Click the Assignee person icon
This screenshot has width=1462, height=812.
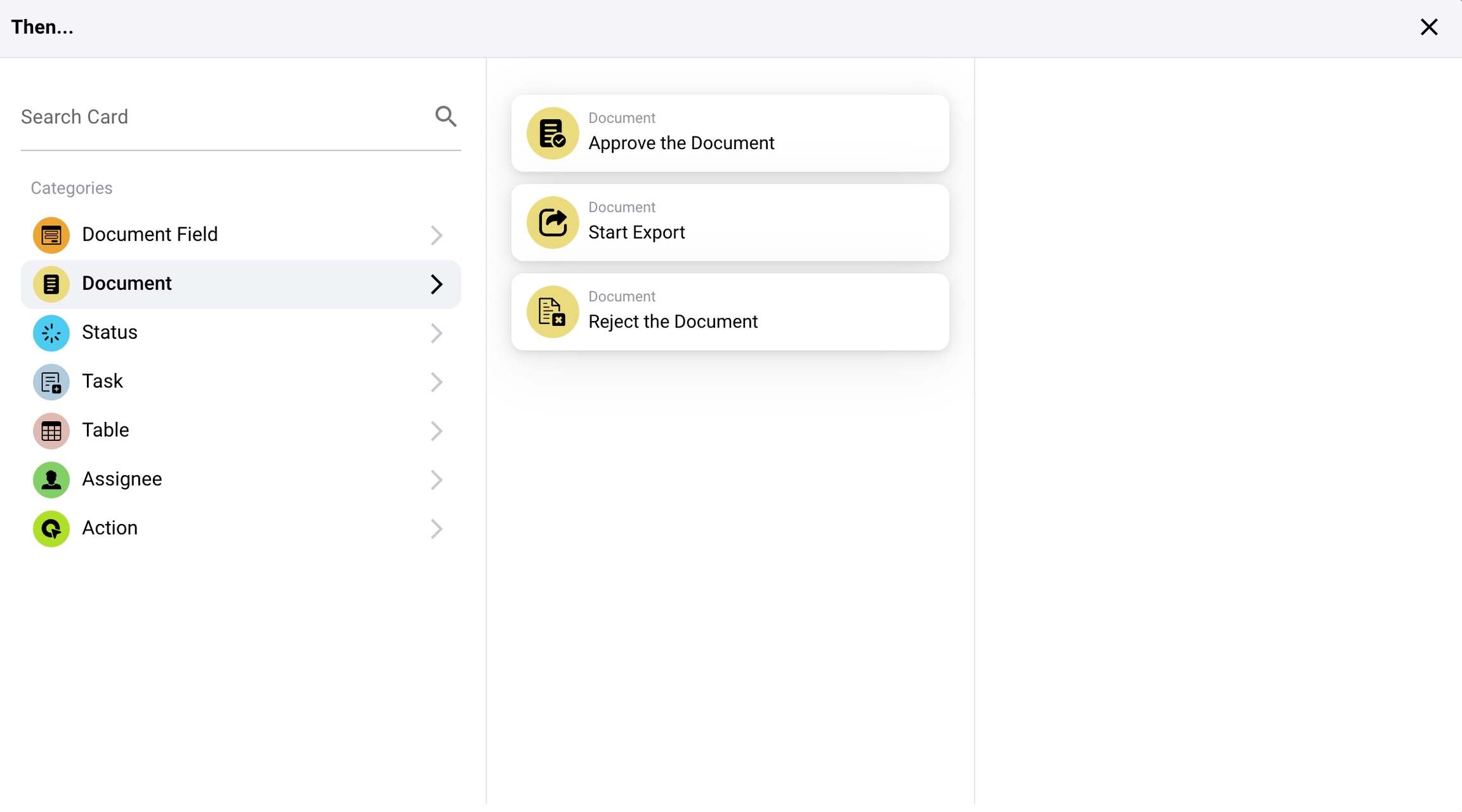[51, 480]
